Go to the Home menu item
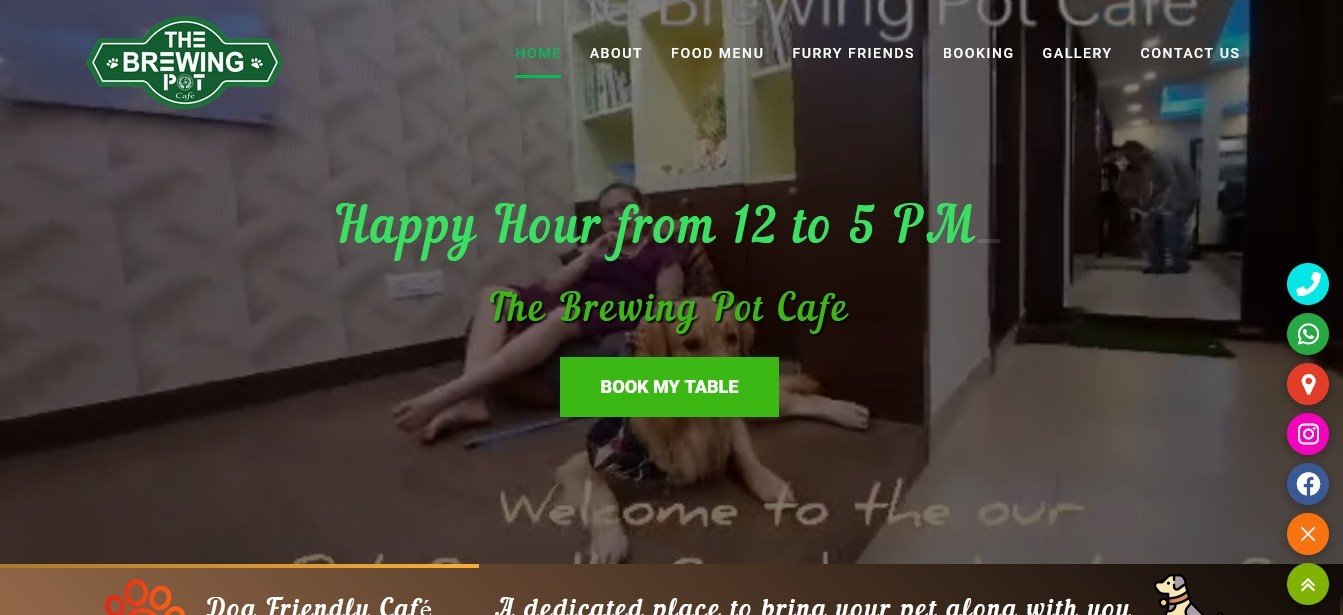The height and width of the screenshot is (615, 1343). pos(538,53)
